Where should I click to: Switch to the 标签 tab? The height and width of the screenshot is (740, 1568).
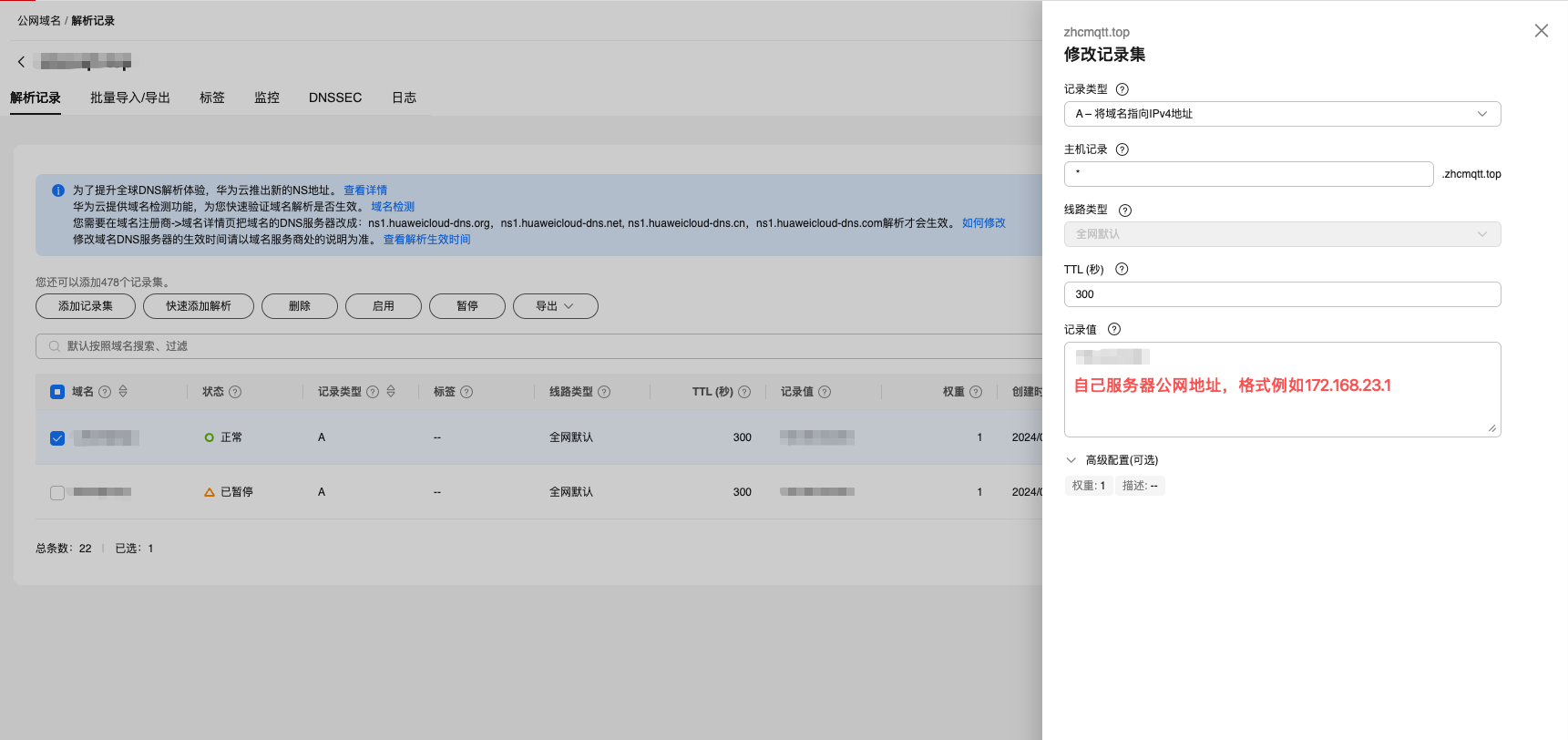(x=212, y=98)
